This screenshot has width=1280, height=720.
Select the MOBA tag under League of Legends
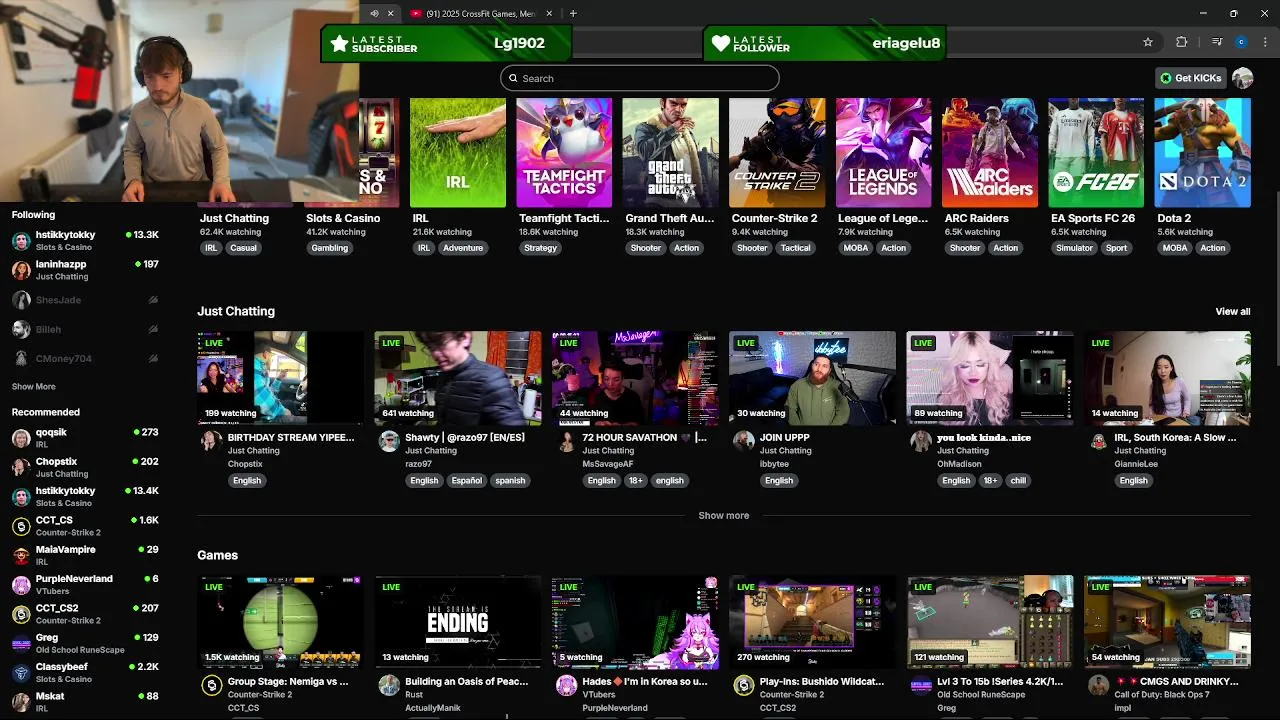pyautogui.click(x=856, y=248)
